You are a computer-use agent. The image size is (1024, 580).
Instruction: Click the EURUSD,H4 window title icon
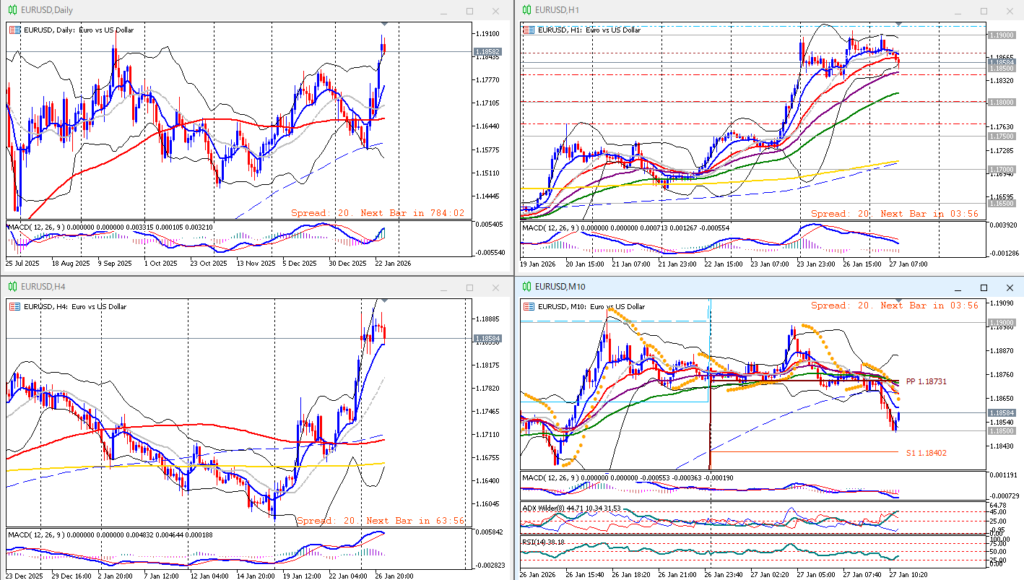coord(12,287)
